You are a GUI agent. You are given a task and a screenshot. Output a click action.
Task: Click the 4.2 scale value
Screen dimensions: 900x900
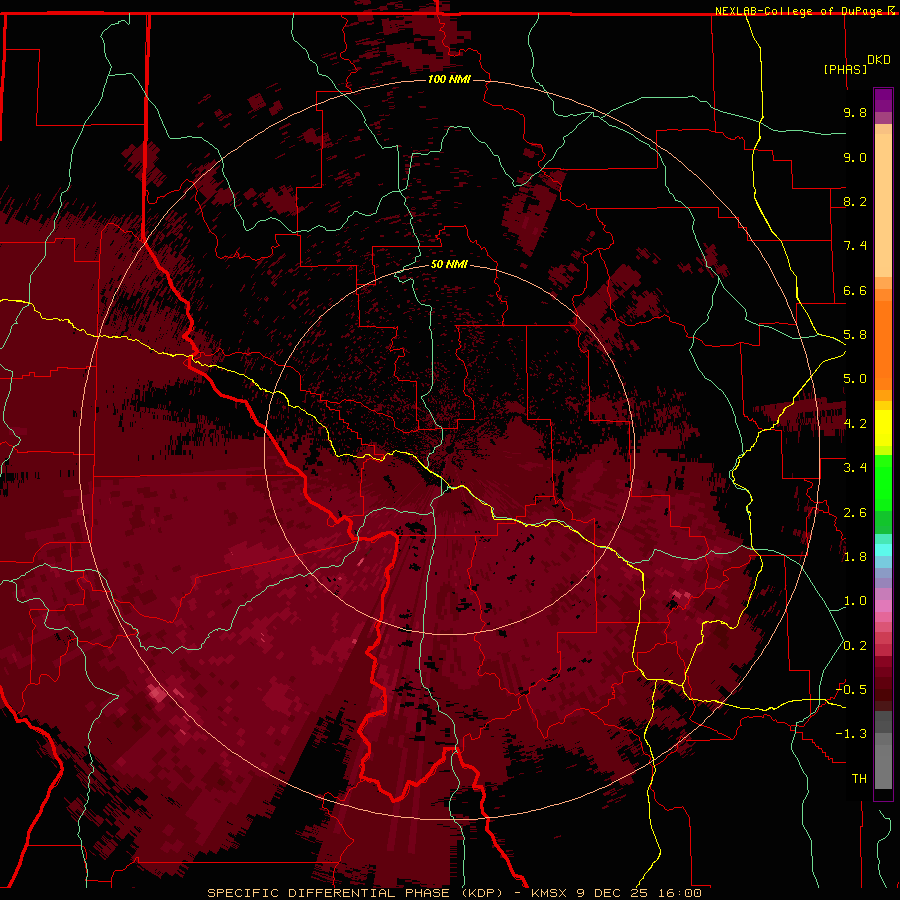(855, 424)
